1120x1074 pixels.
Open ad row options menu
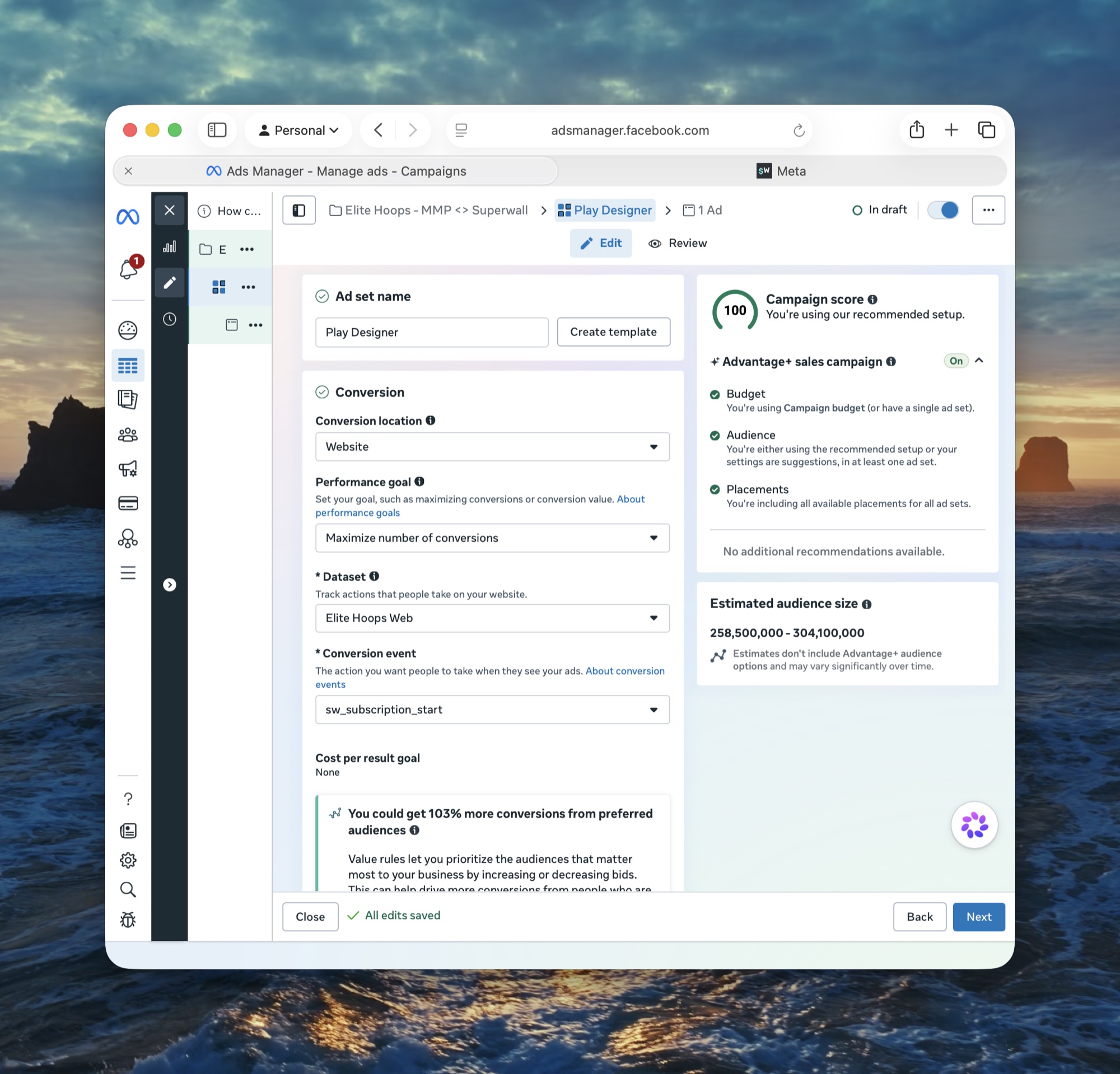click(x=255, y=325)
